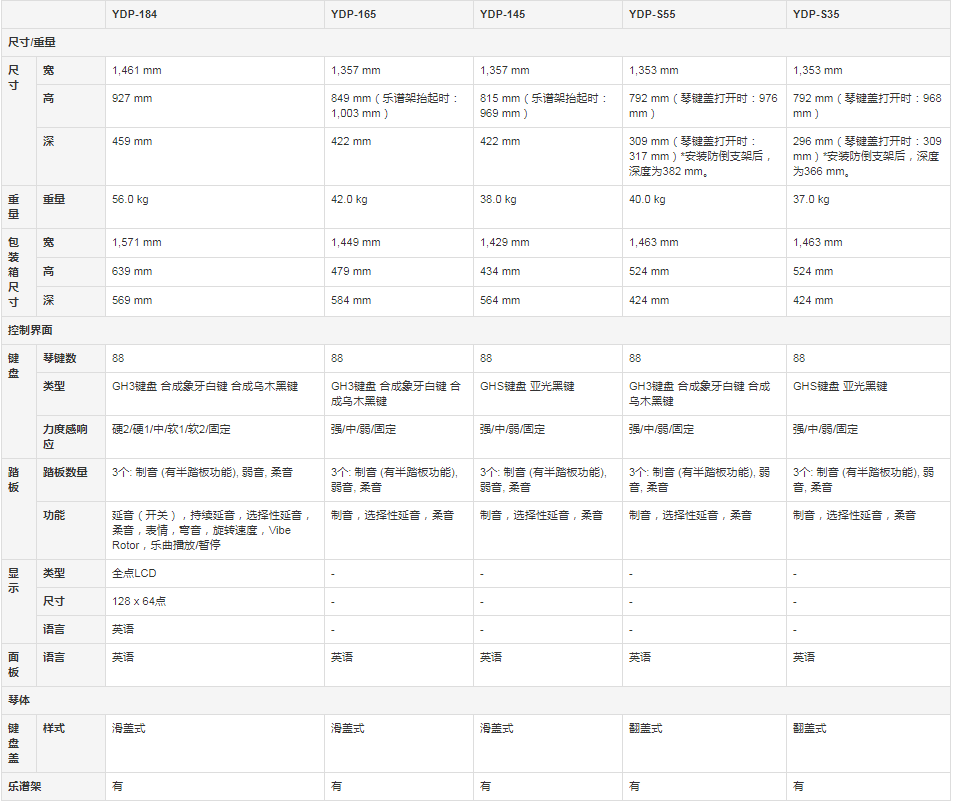
Task: Click the 639 mm package height cell
Action: point(215,272)
